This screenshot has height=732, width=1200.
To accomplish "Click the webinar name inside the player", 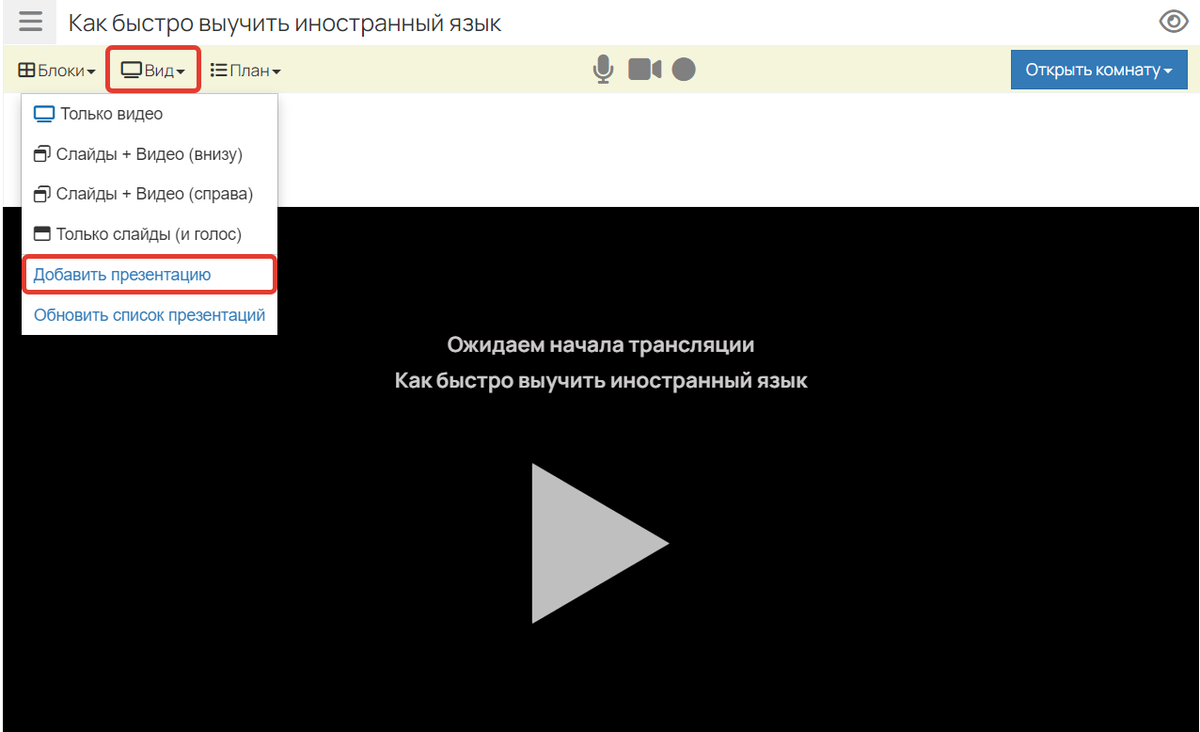I will (600, 381).
